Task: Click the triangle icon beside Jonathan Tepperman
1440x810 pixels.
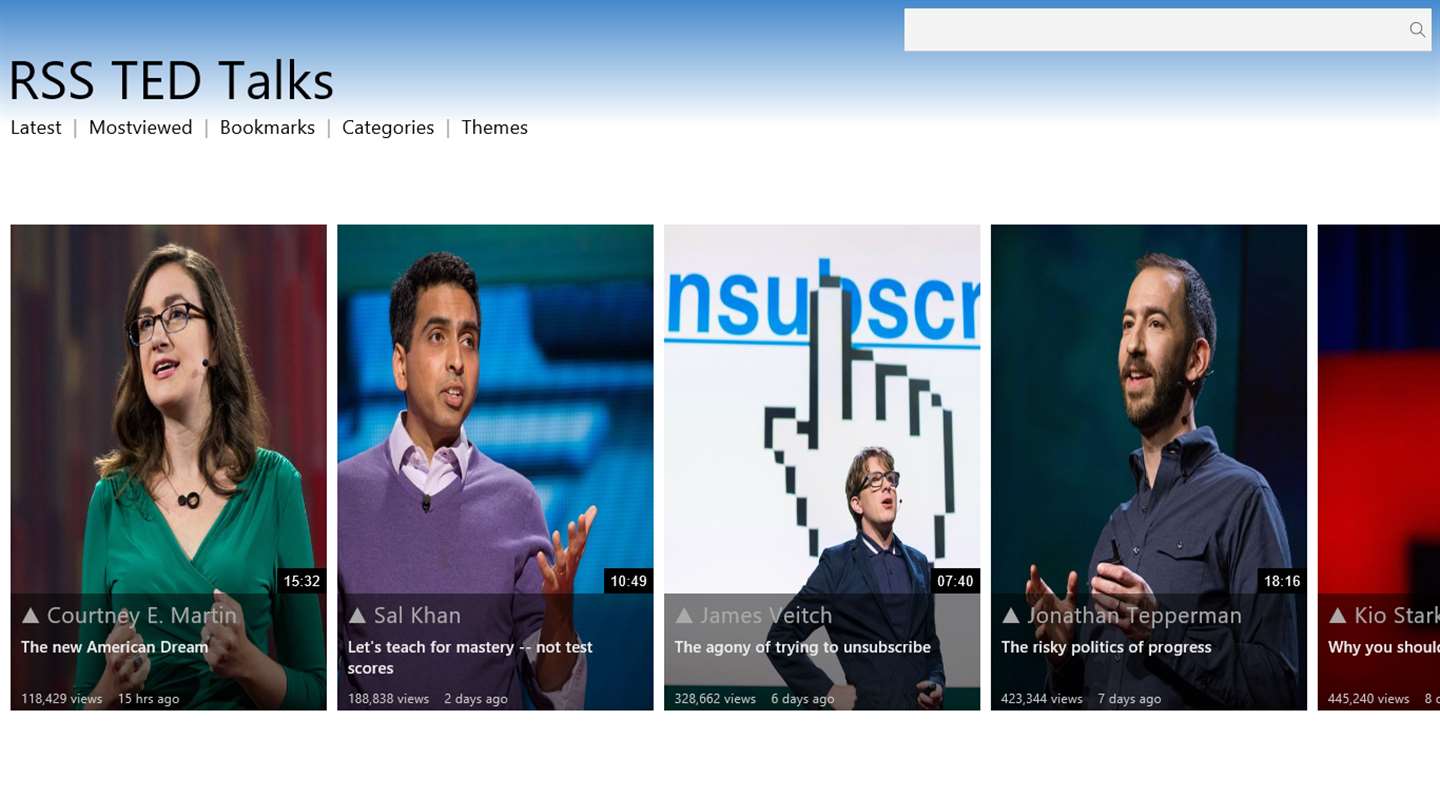Action: tap(1011, 615)
